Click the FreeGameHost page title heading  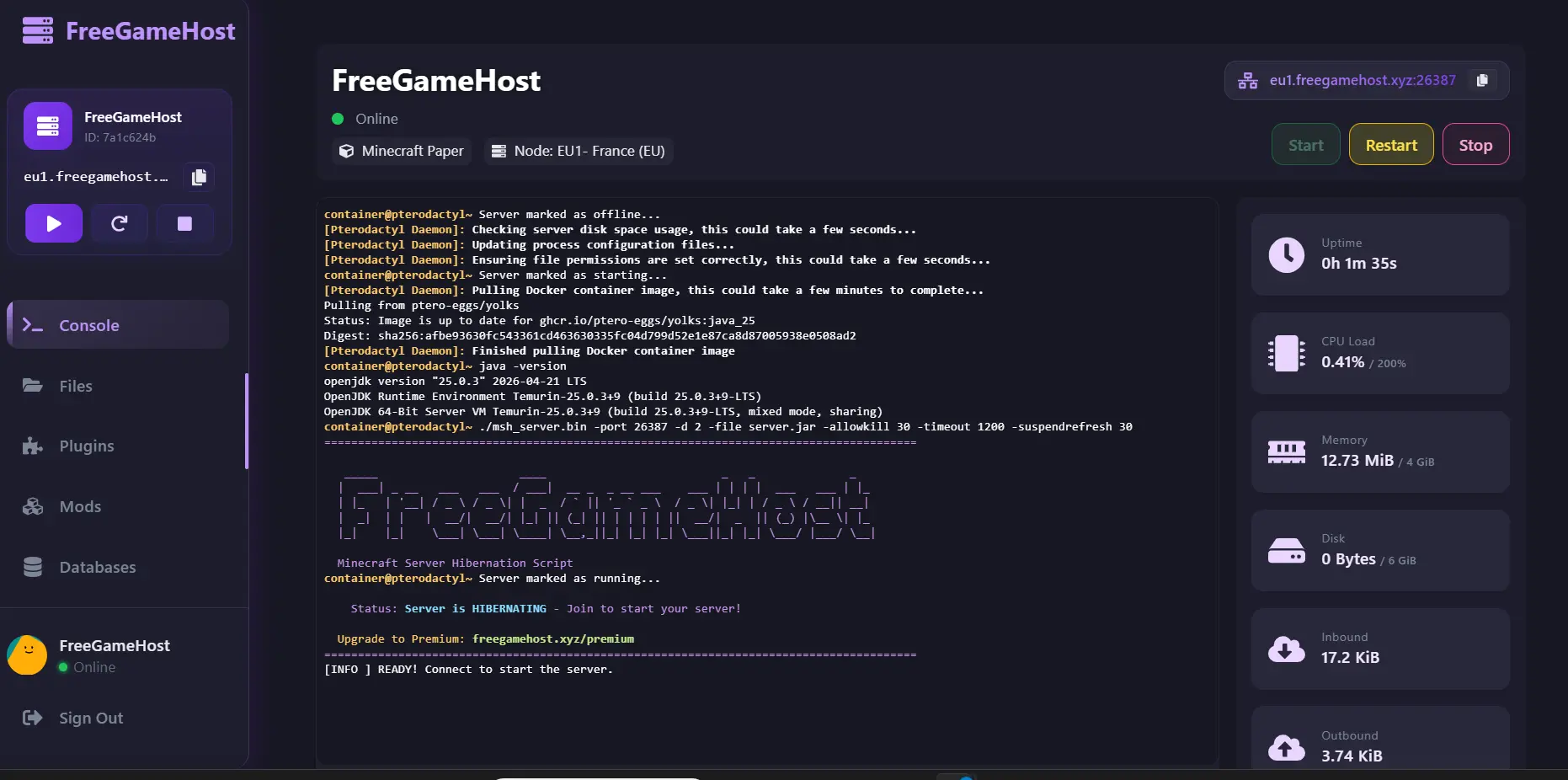pyautogui.click(x=436, y=81)
